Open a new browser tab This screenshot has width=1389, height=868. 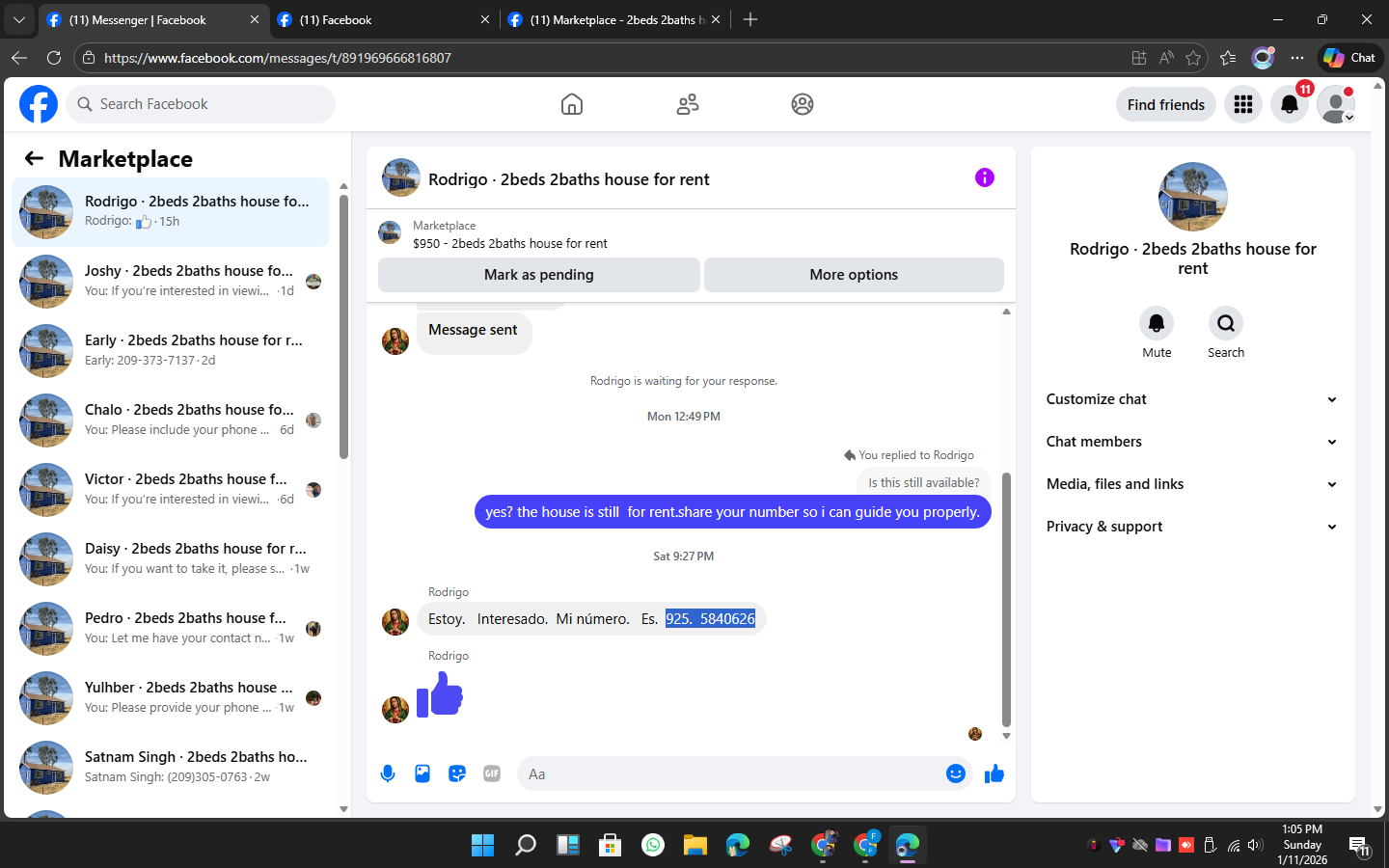[750, 19]
